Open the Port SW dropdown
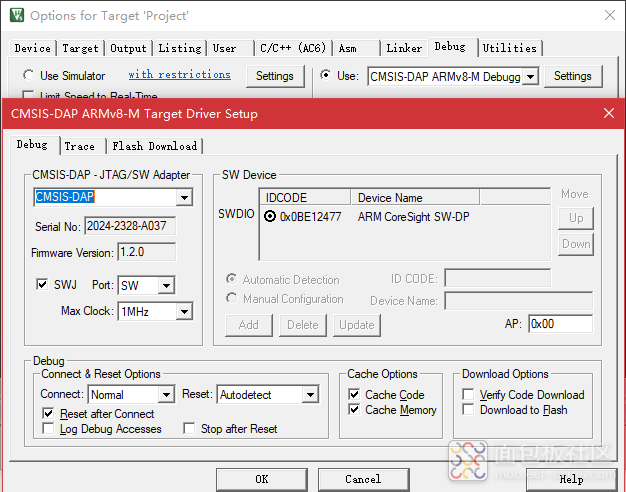Image resolution: width=626 pixels, height=492 pixels. [166, 286]
